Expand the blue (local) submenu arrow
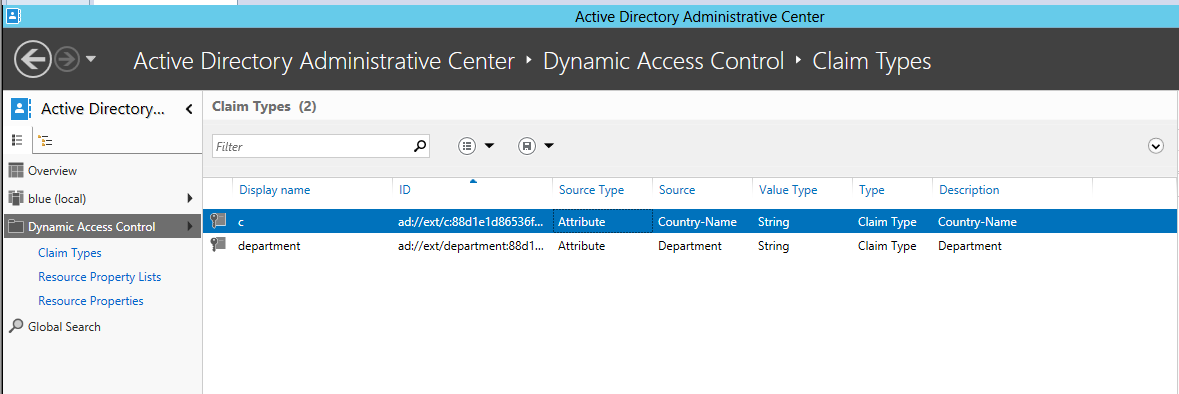This screenshot has width=1179, height=394. tap(189, 199)
